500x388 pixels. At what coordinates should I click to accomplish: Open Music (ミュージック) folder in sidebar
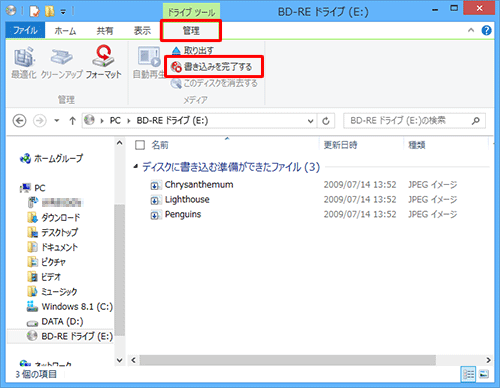point(52,292)
